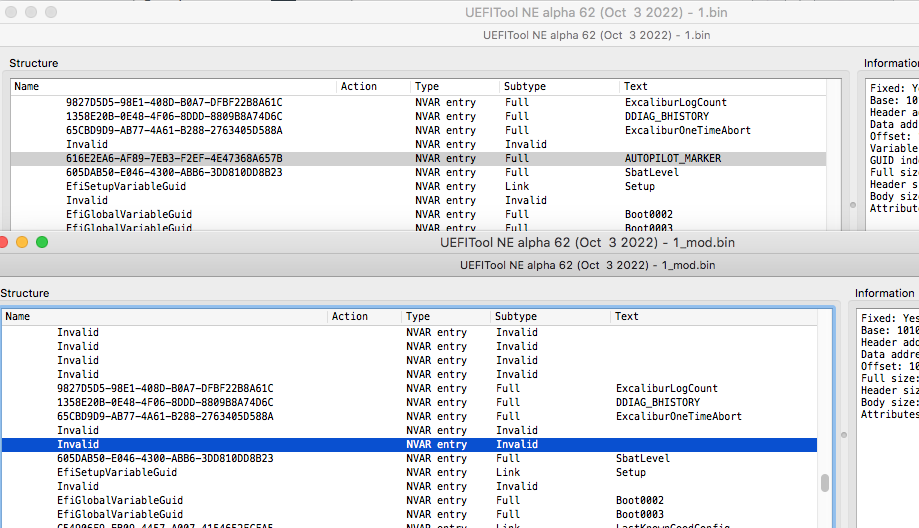Click the Text column header in 1.bin window
This screenshot has height=528, width=919.
723,86
